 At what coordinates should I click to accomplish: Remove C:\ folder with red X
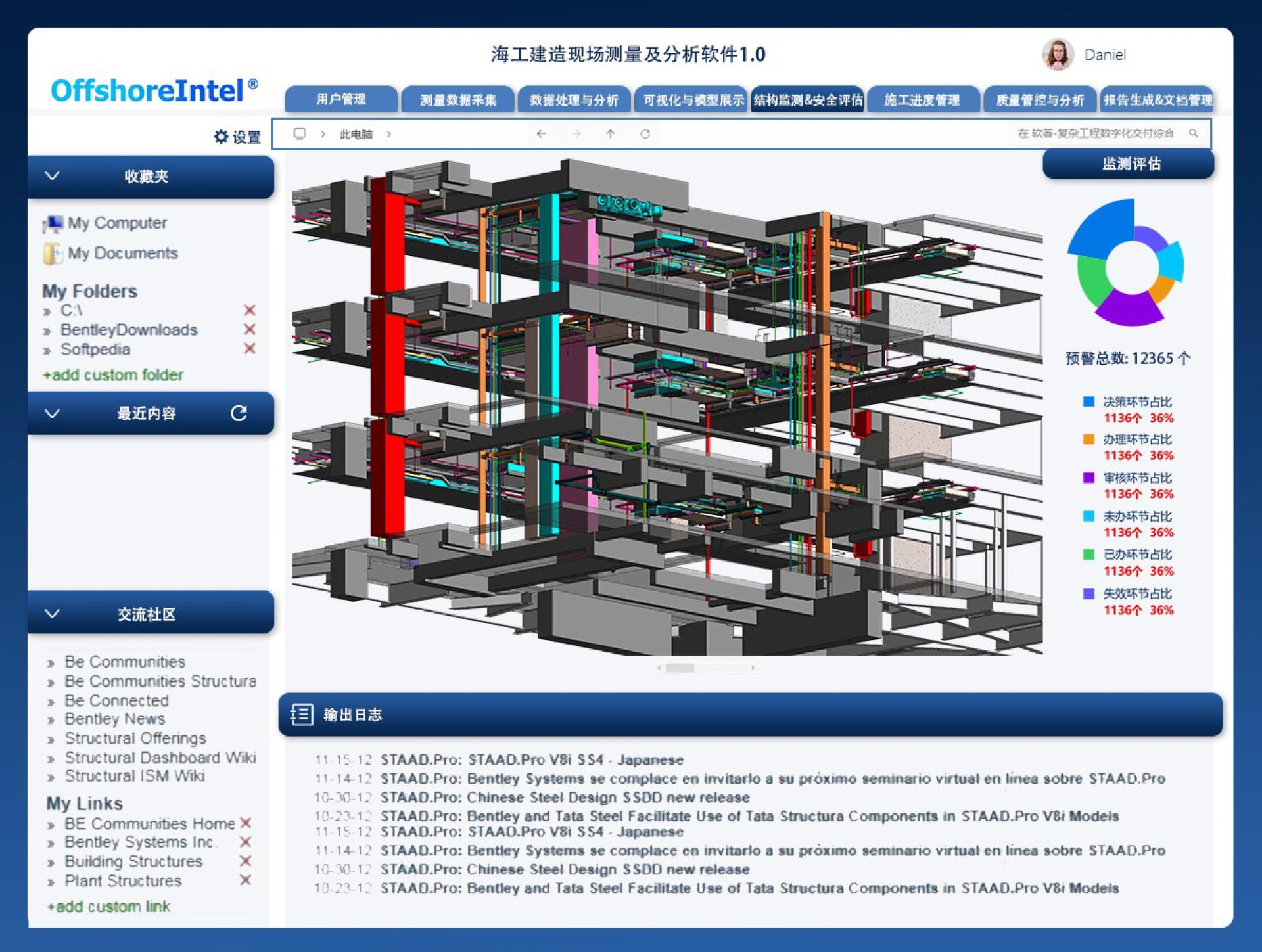pyautogui.click(x=249, y=310)
